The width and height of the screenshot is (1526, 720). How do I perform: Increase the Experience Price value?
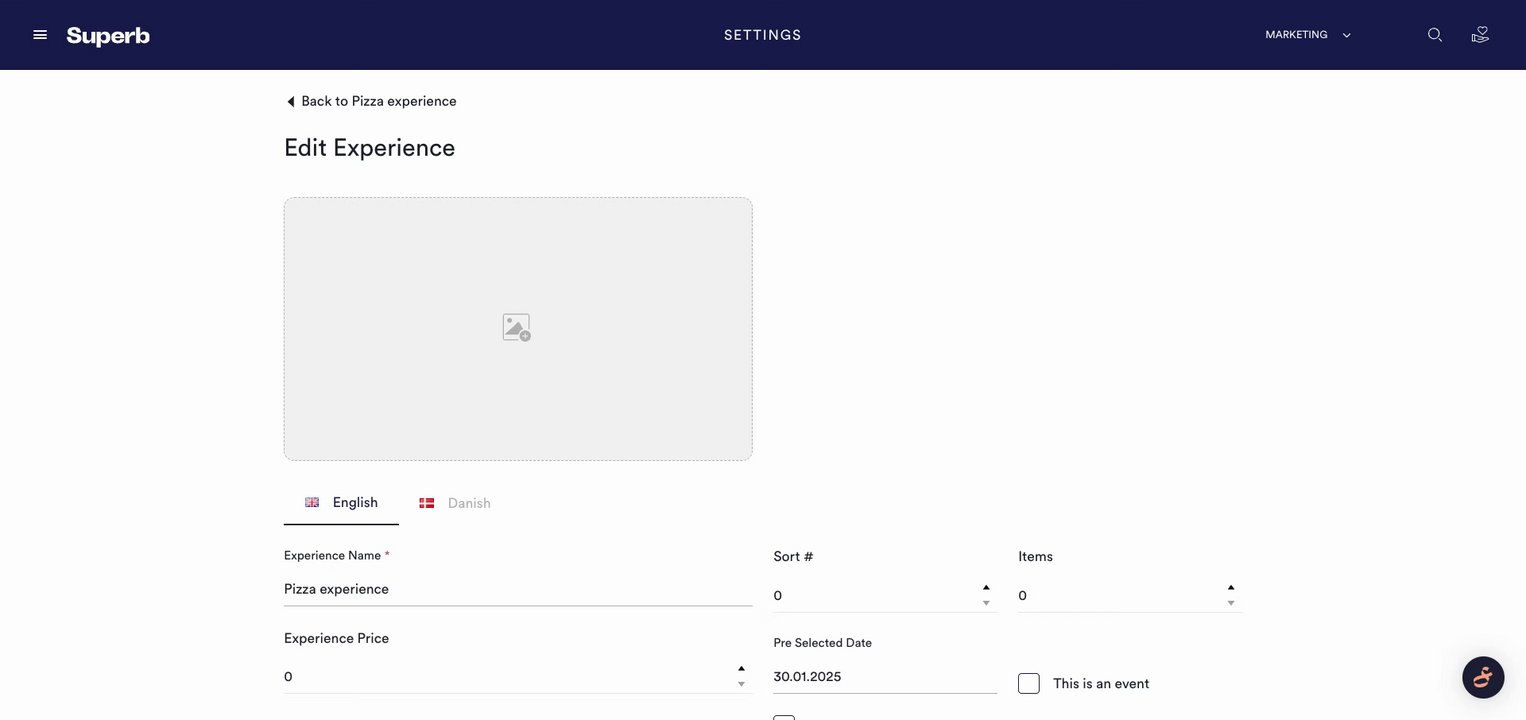click(741, 669)
